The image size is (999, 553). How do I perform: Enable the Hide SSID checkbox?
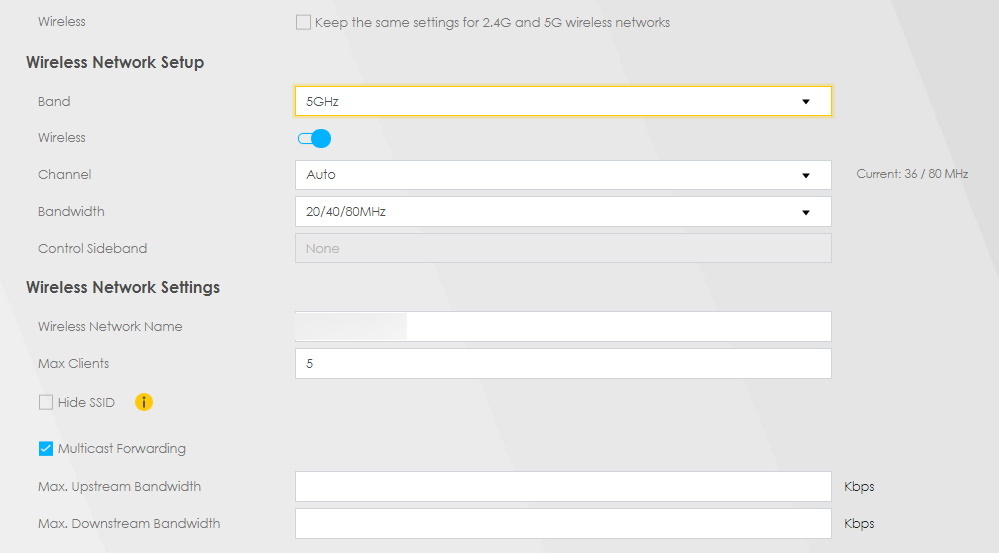(46, 402)
